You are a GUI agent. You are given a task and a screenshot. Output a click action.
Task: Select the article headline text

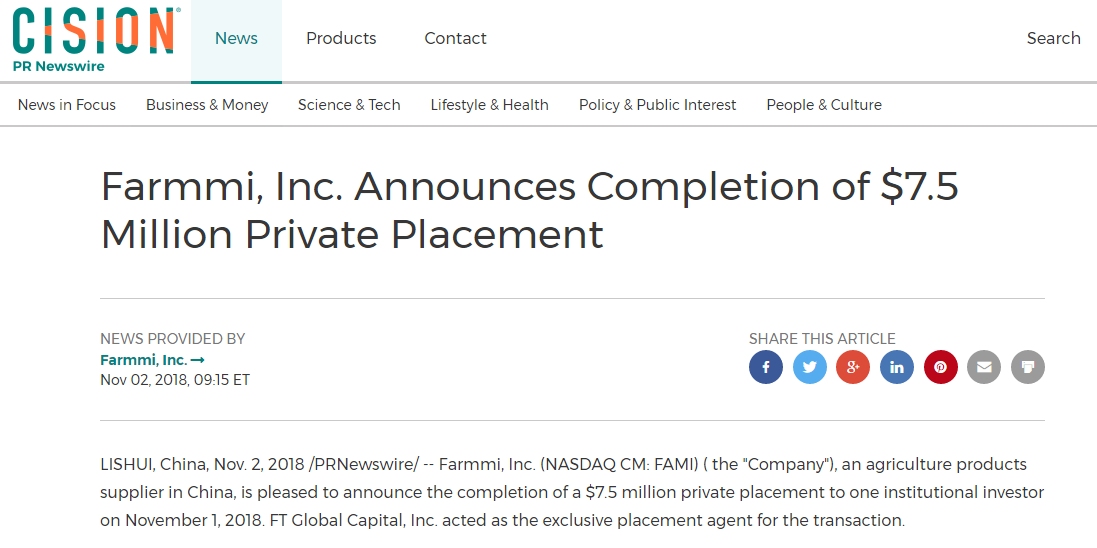530,210
